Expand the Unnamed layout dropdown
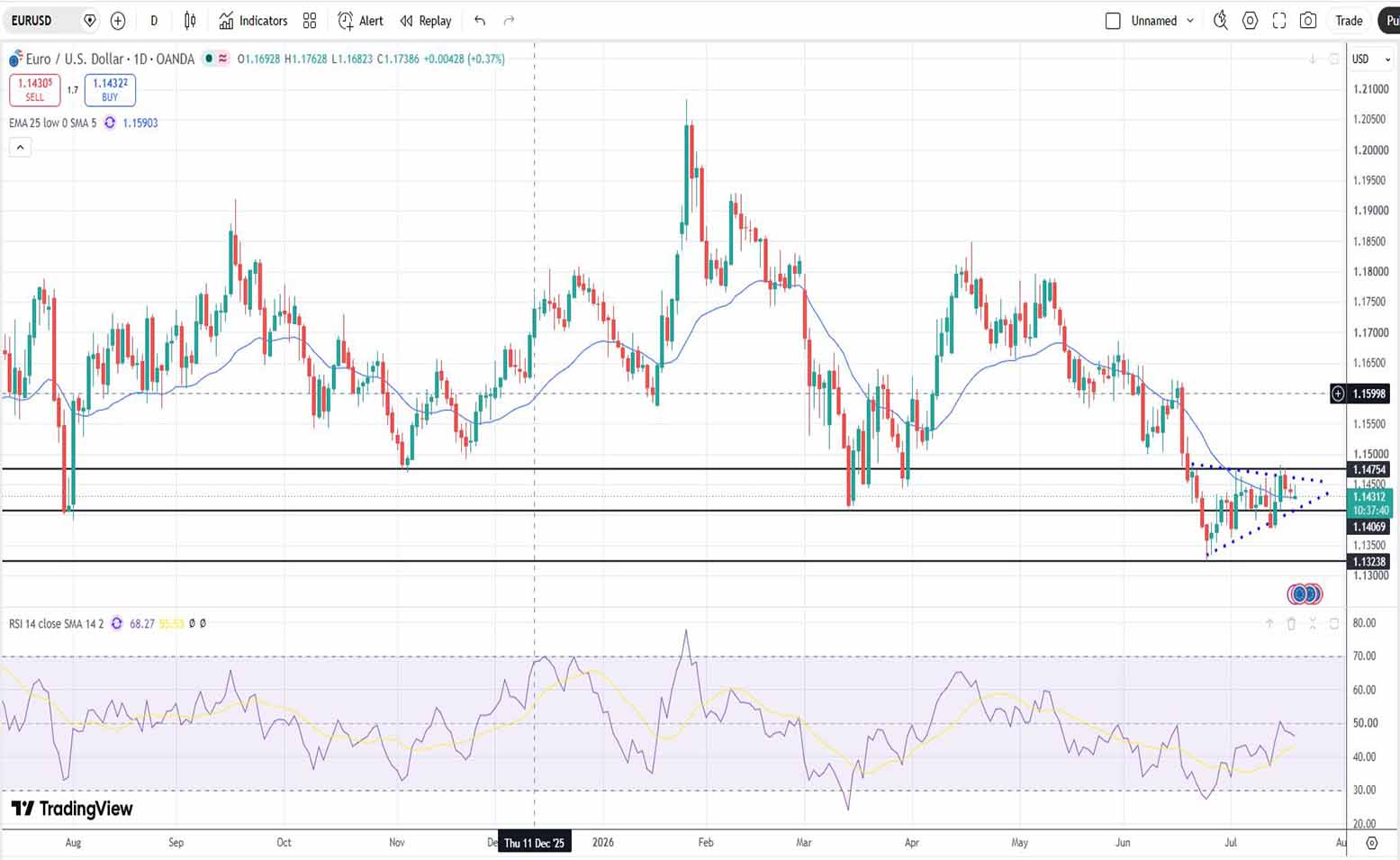 pos(1190,21)
